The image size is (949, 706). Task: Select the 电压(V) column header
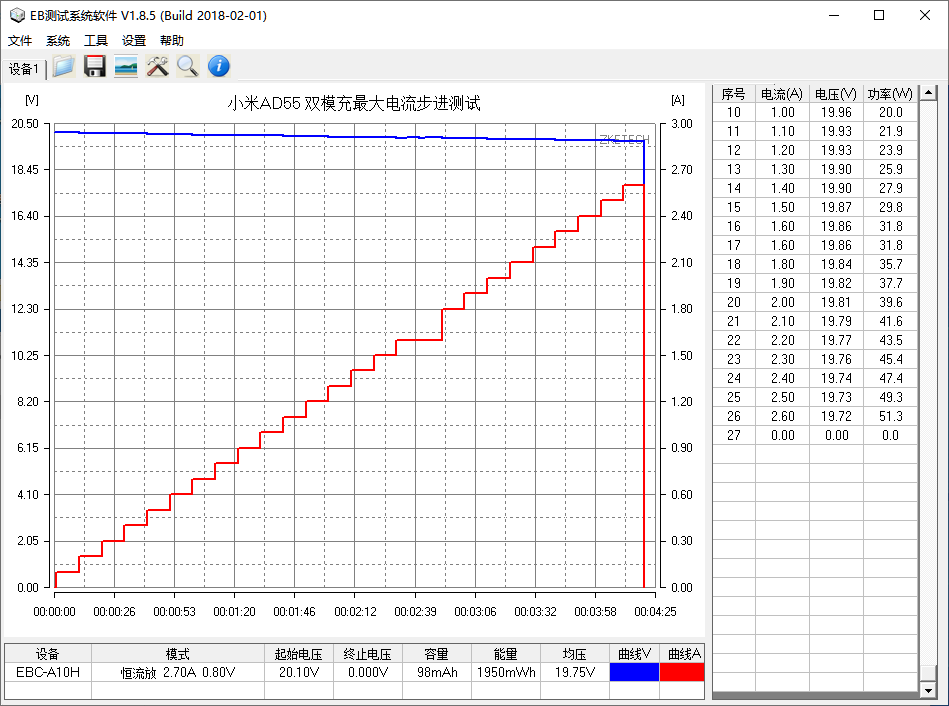(x=836, y=94)
